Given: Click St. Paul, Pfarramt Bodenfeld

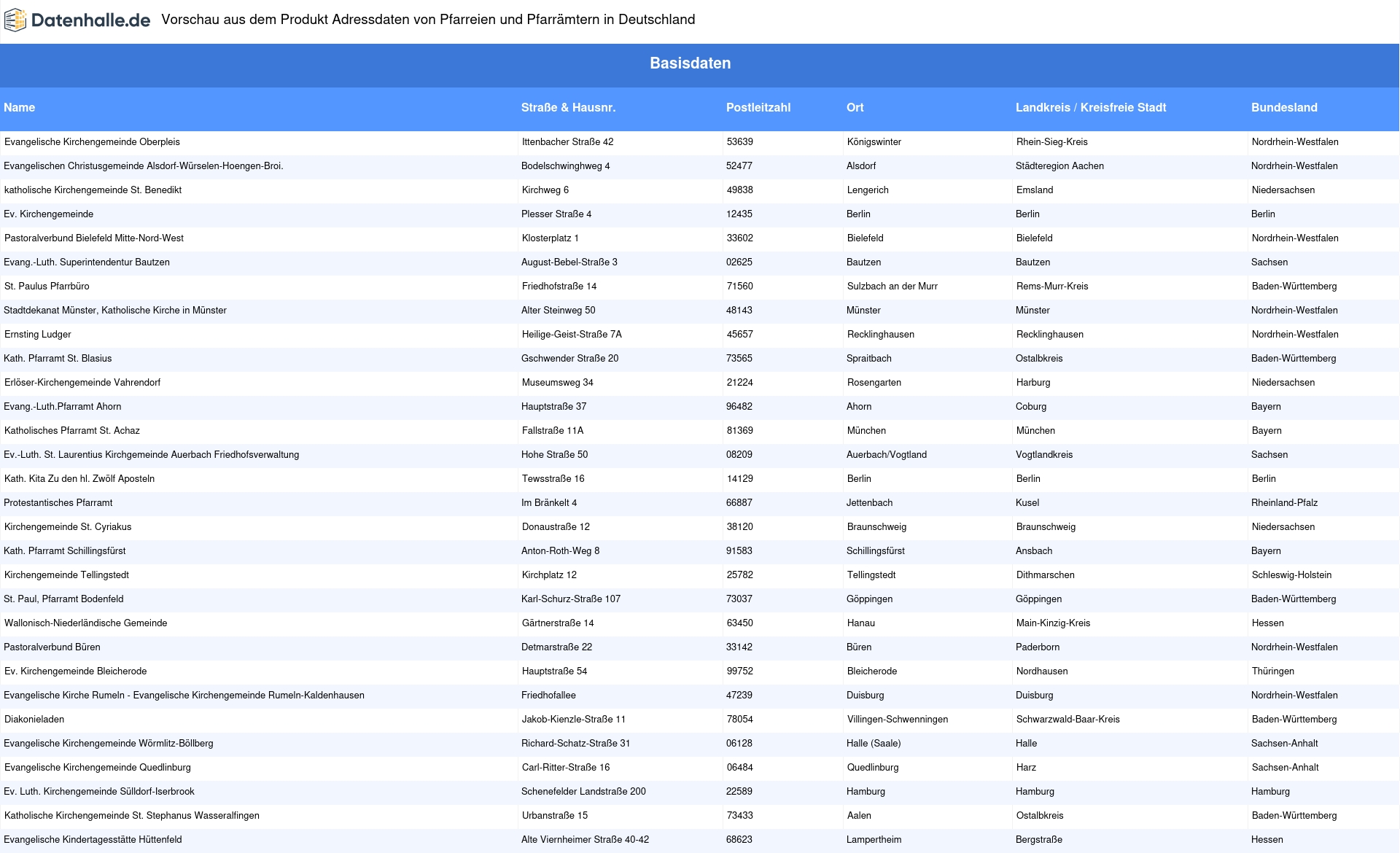Looking at the screenshot, I should (63, 599).
